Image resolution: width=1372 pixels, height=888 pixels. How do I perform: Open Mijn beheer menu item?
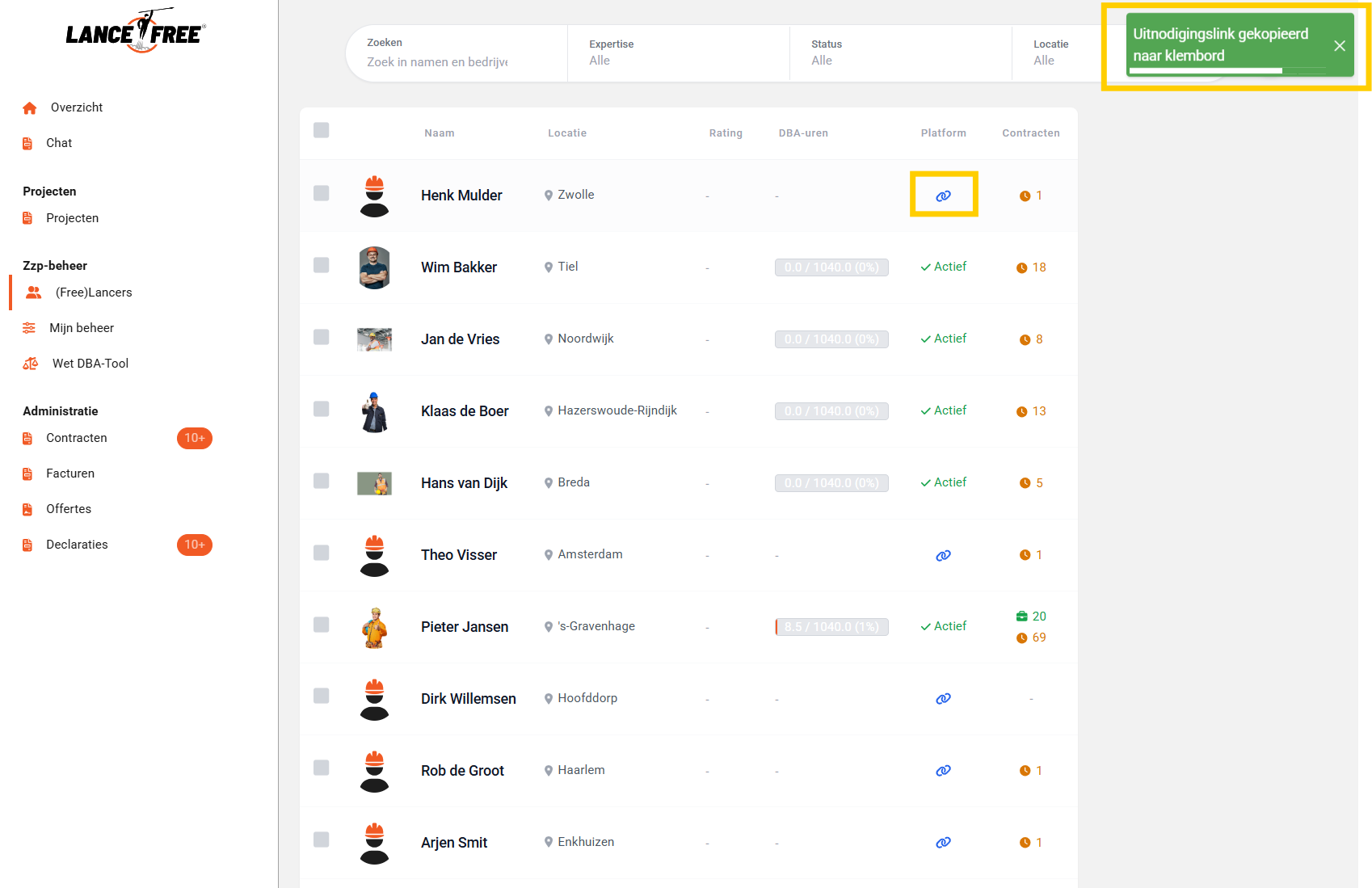point(82,328)
